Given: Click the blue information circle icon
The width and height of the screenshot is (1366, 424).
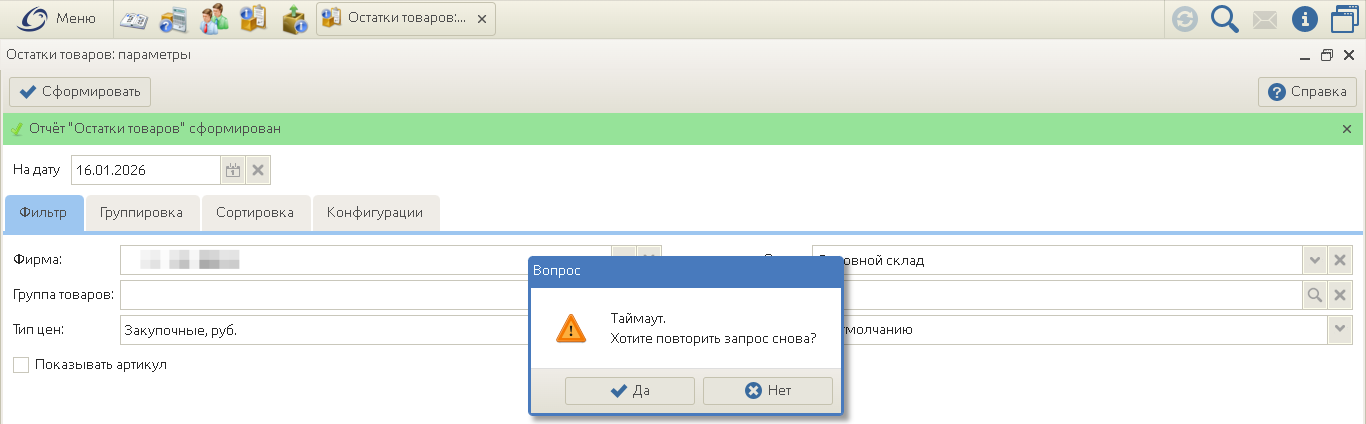Looking at the screenshot, I should 1305,19.
